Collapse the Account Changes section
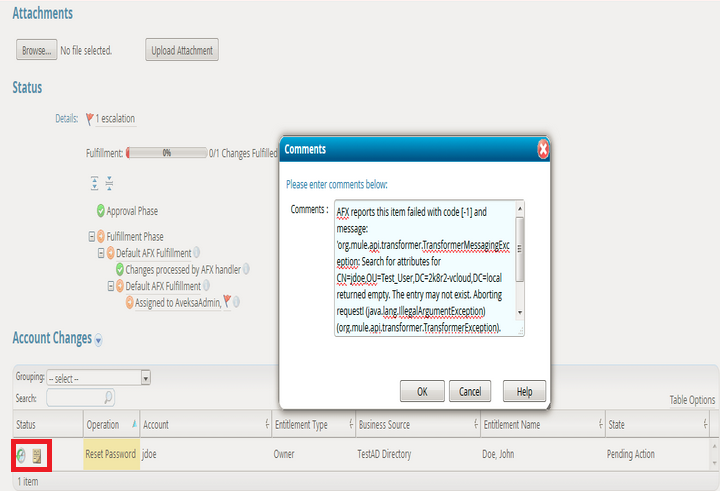The width and height of the screenshot is (721, 494). coord(98,340)
